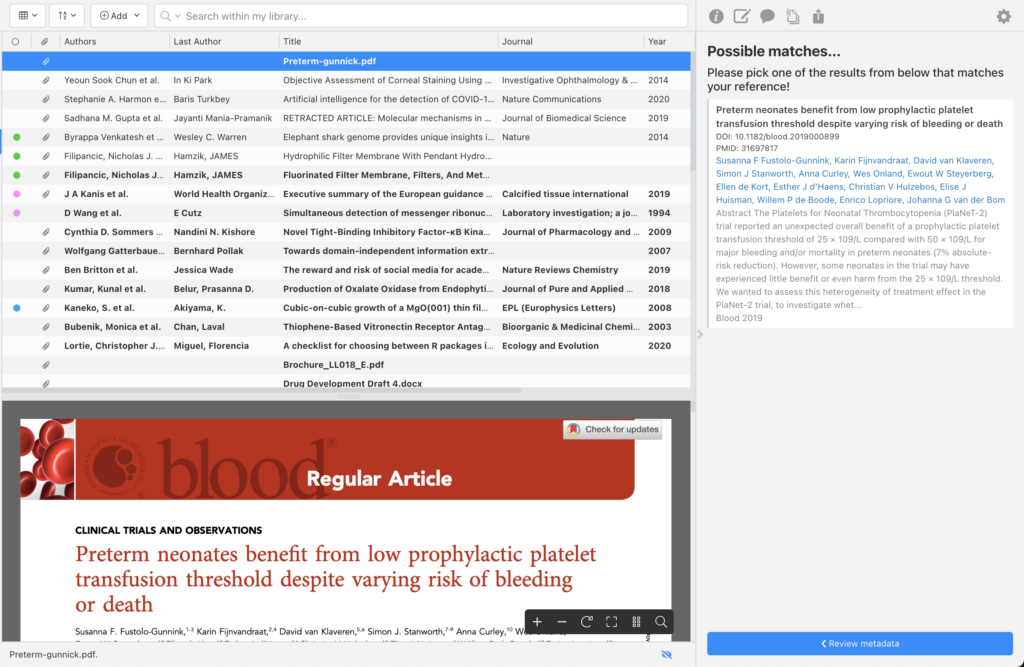
Task: Zoom in on the PDF preview
Action: (x=537, y=622)
